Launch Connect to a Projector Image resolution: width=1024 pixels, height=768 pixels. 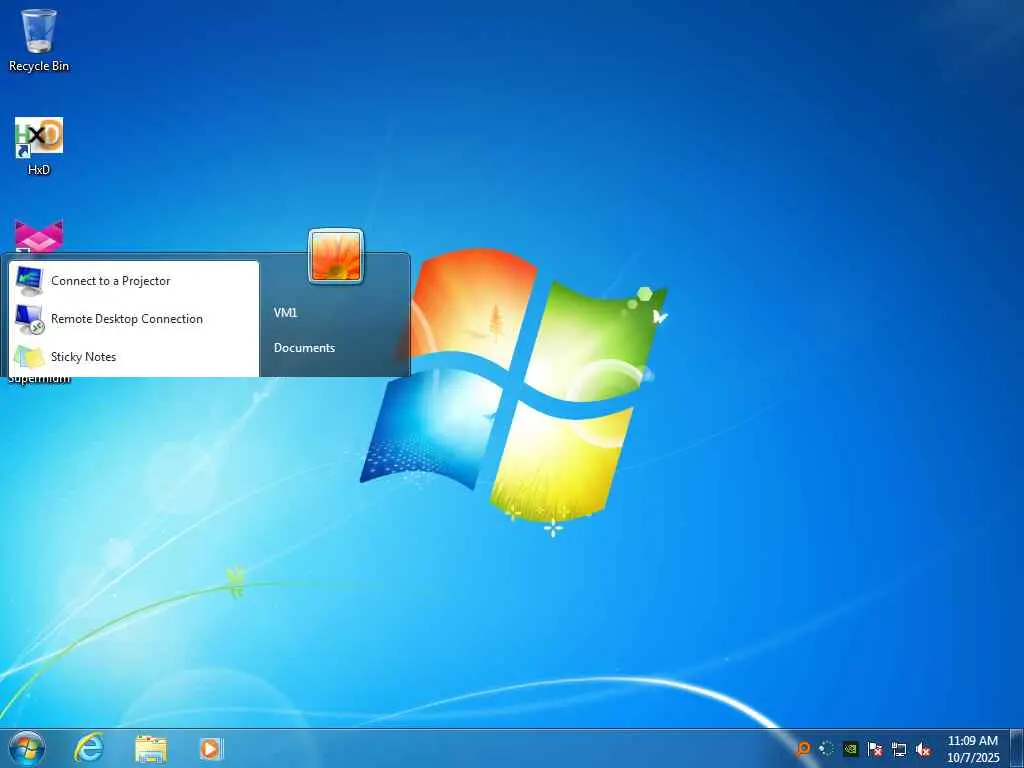(x=134, y=281)
